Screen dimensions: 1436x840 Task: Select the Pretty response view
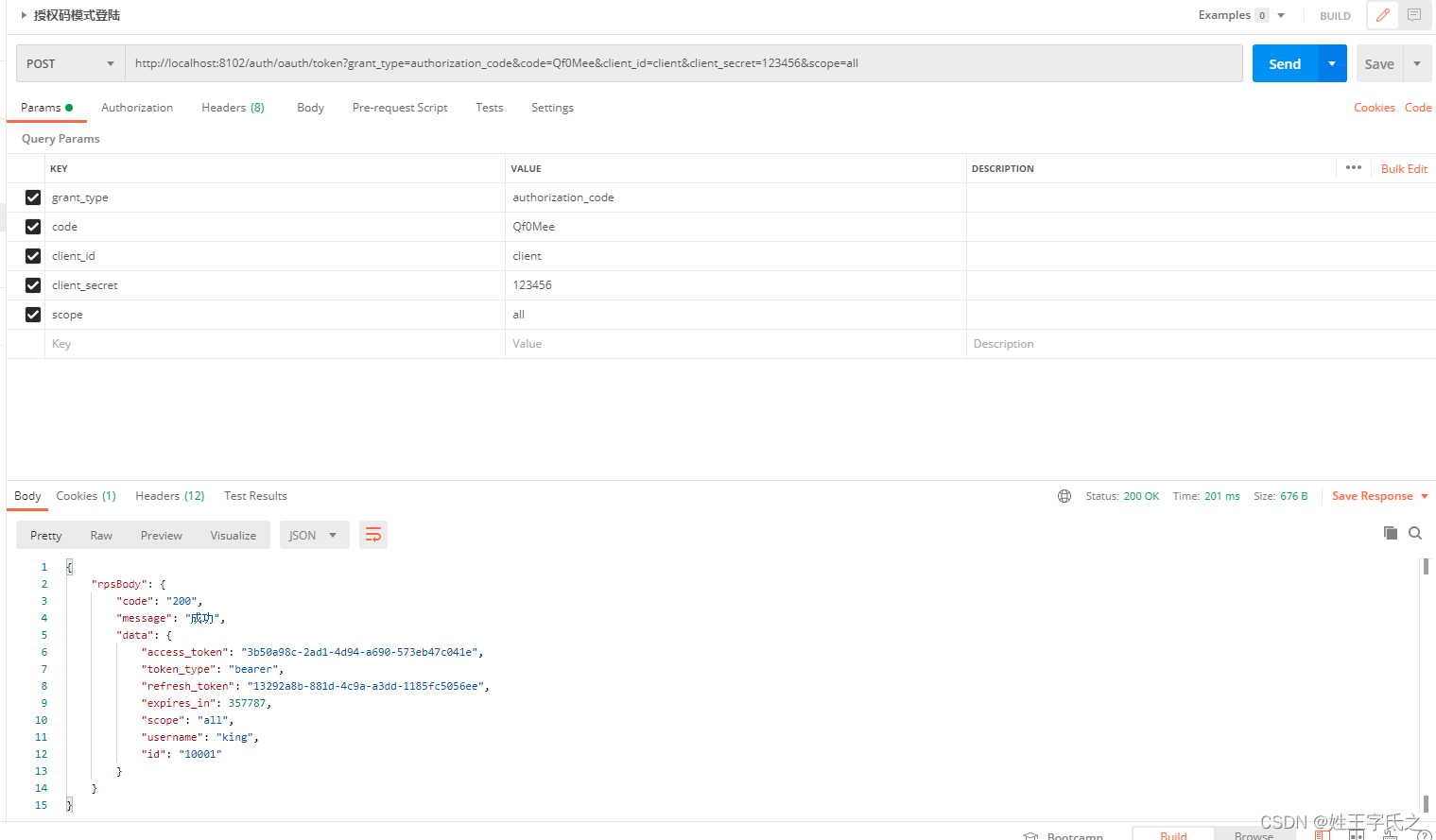tap(46, 535)
